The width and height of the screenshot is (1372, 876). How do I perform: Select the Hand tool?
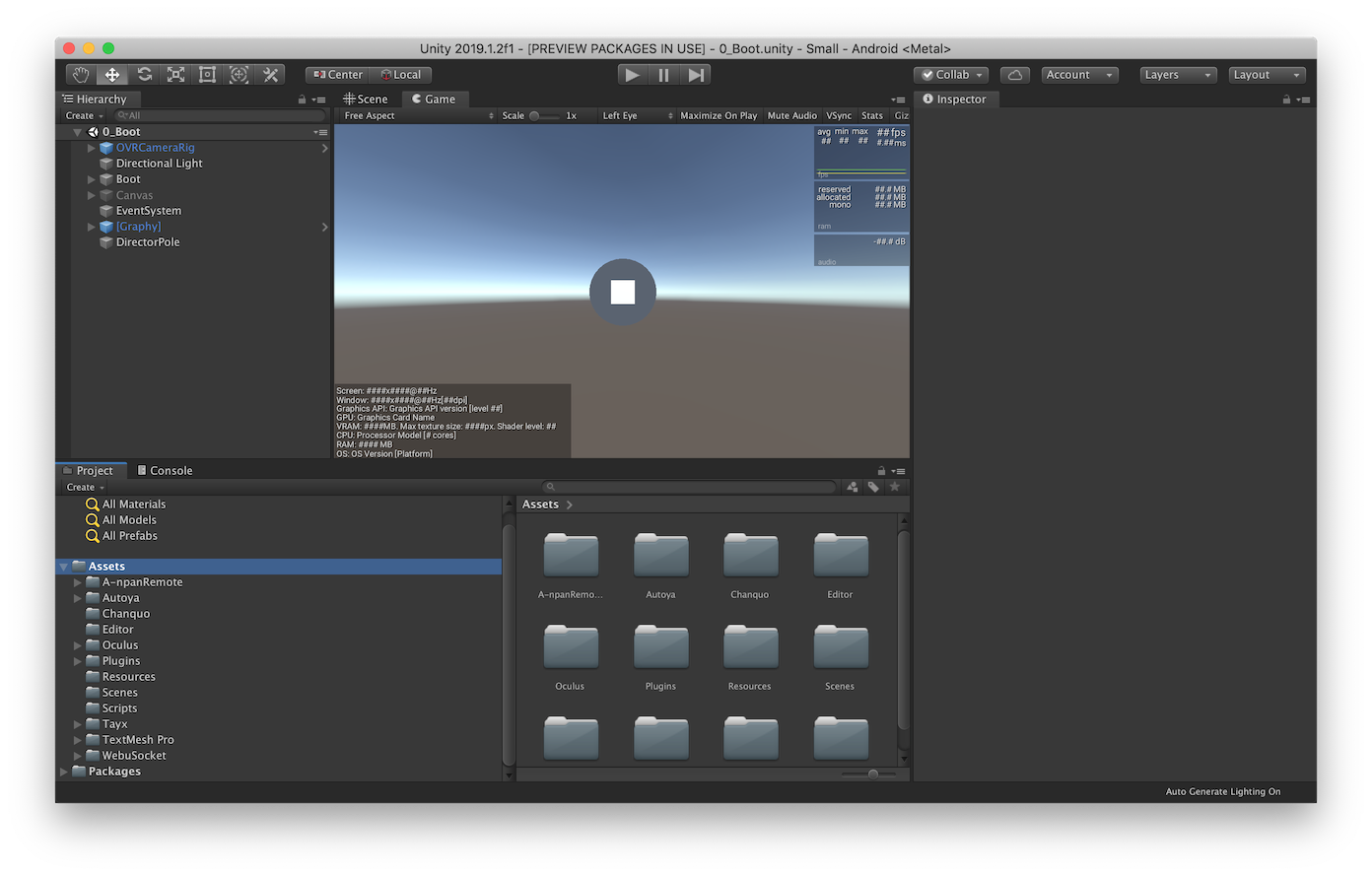coord(81,75)
